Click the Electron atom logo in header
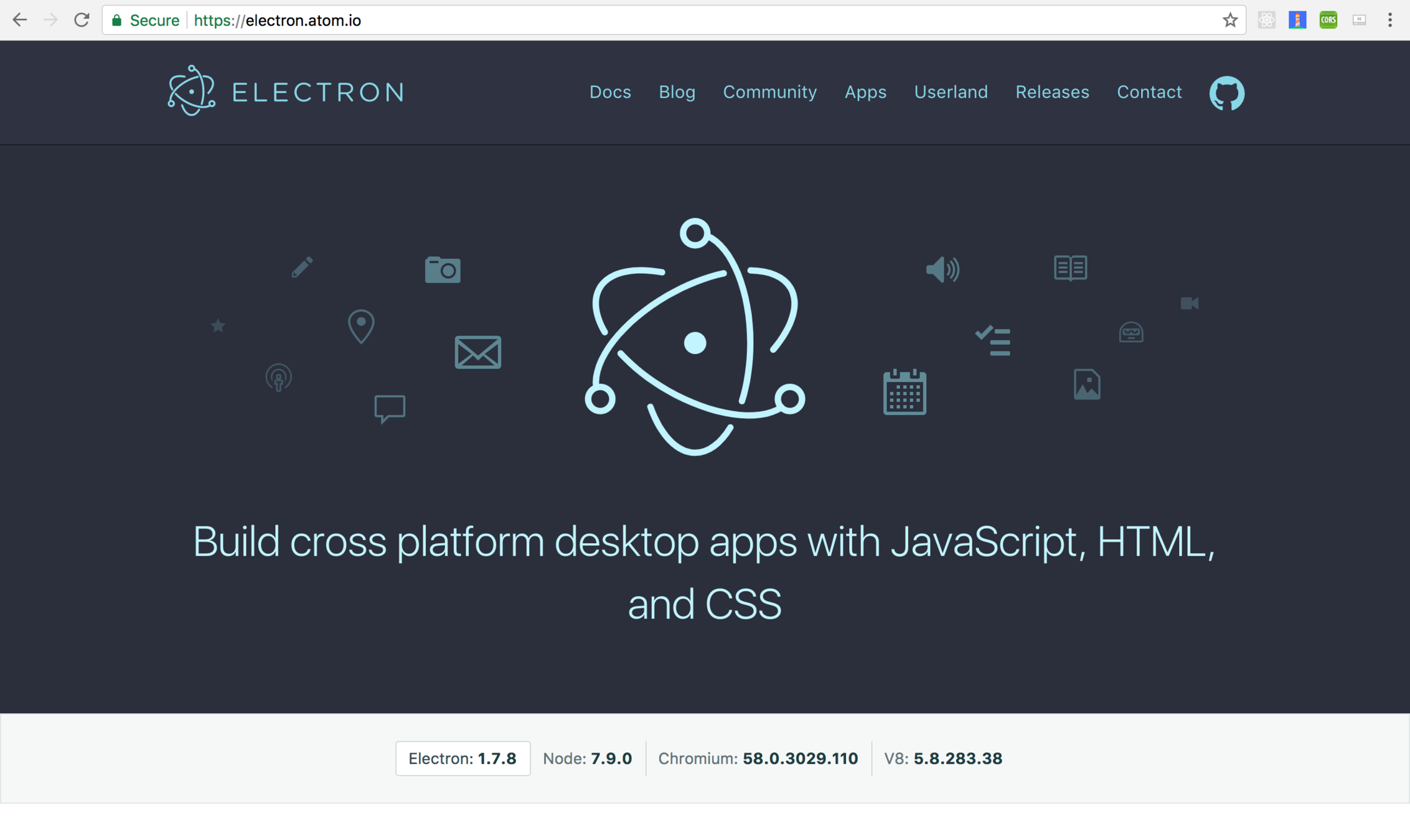This screenshot has height=840, width=1410. pos(192,91)
